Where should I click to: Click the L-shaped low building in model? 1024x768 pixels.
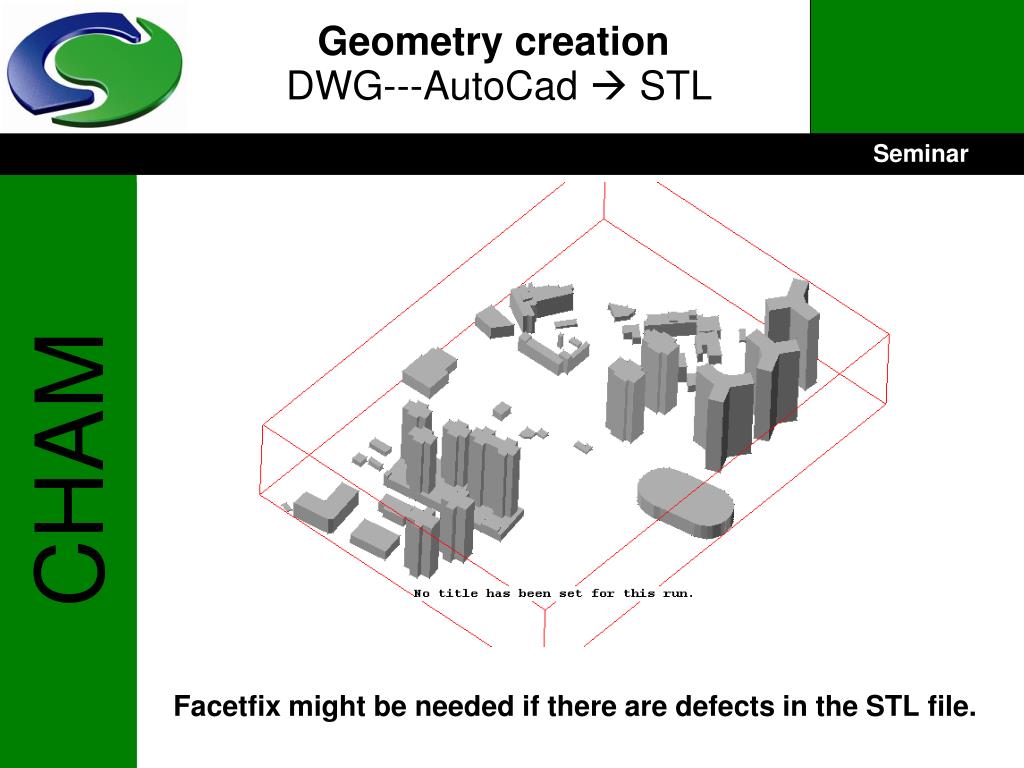pyautogui.click(x=325, y=506)
